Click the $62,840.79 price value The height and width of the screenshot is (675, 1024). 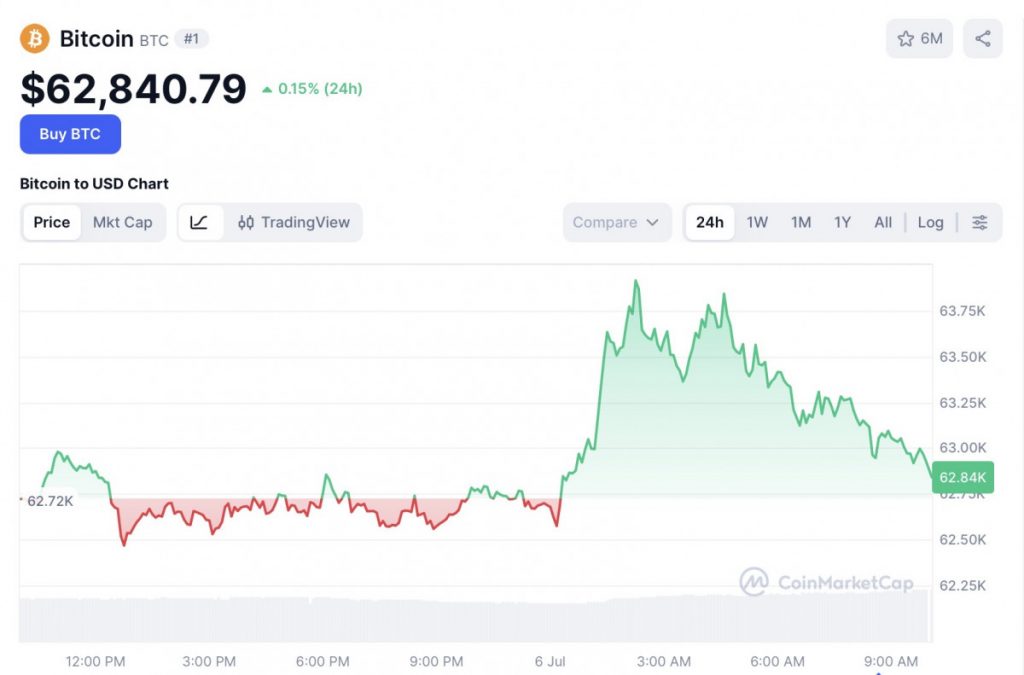click(x=133, y=89)
